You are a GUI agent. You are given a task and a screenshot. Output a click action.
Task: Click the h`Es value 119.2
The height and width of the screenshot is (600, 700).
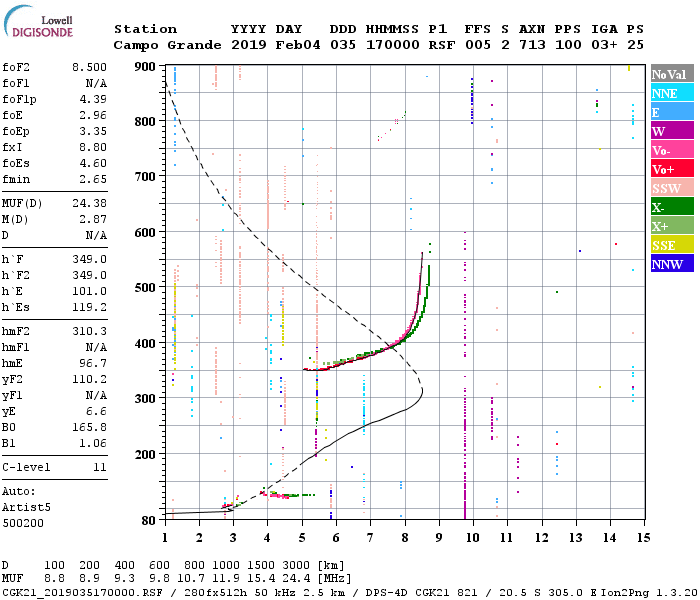(x=89, y=308)
